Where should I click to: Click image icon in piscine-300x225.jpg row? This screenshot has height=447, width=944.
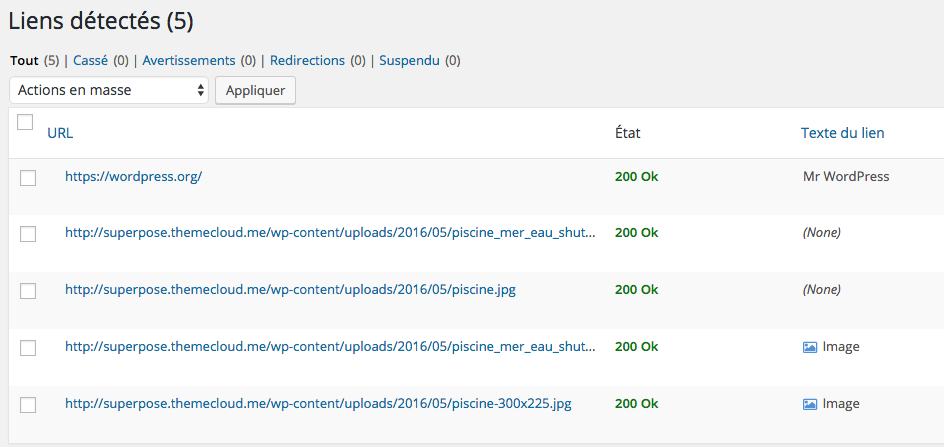point(810,404)
